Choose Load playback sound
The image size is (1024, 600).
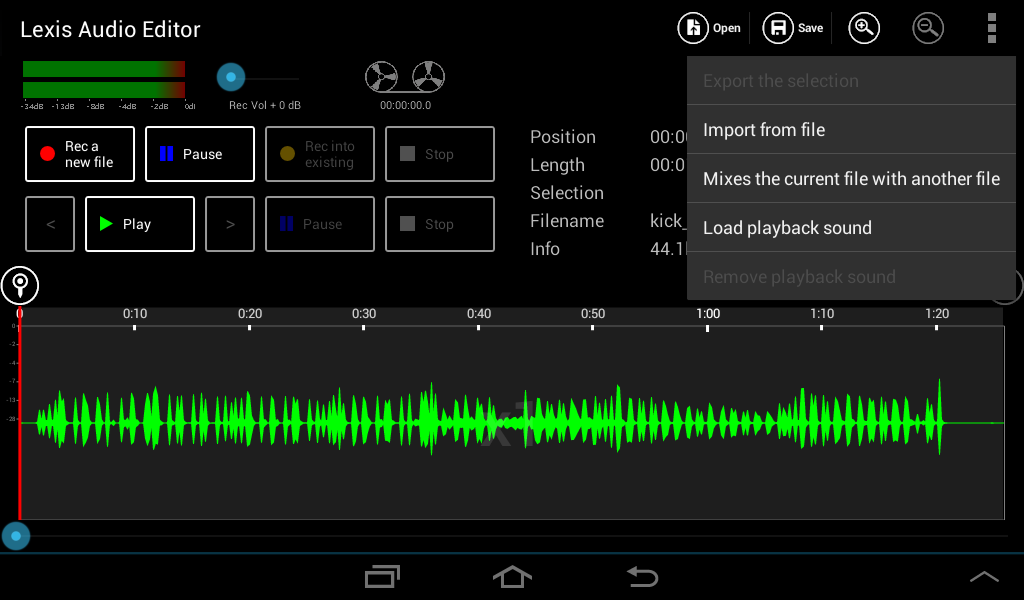pyautogui.click(x=852, y=227)
